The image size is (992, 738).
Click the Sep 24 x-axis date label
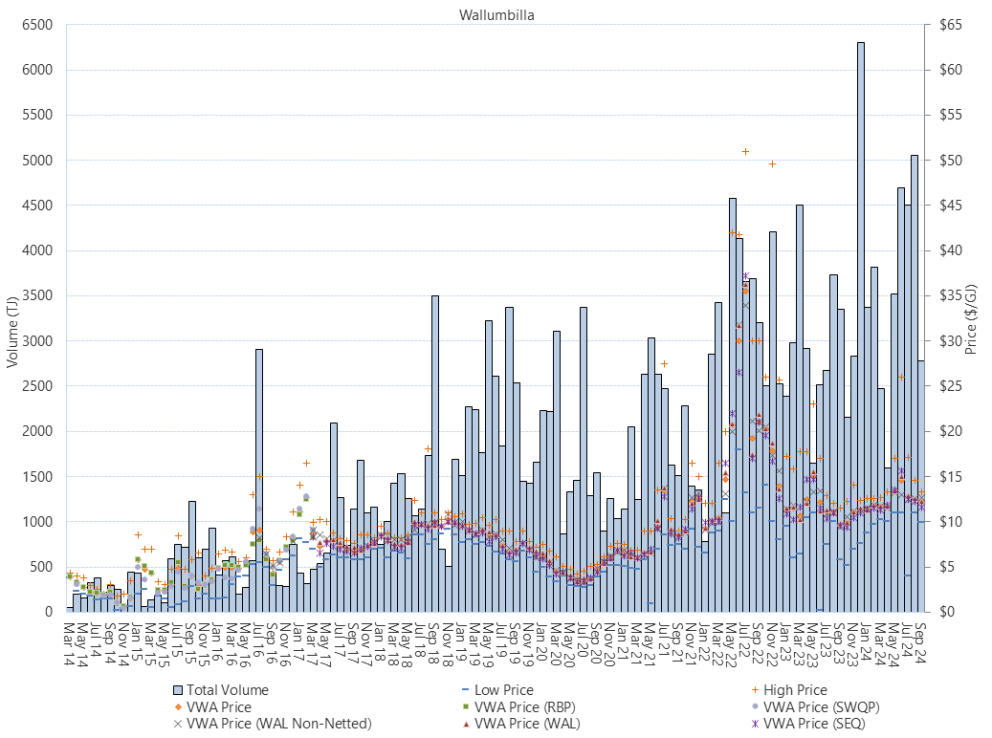(921, 644)
